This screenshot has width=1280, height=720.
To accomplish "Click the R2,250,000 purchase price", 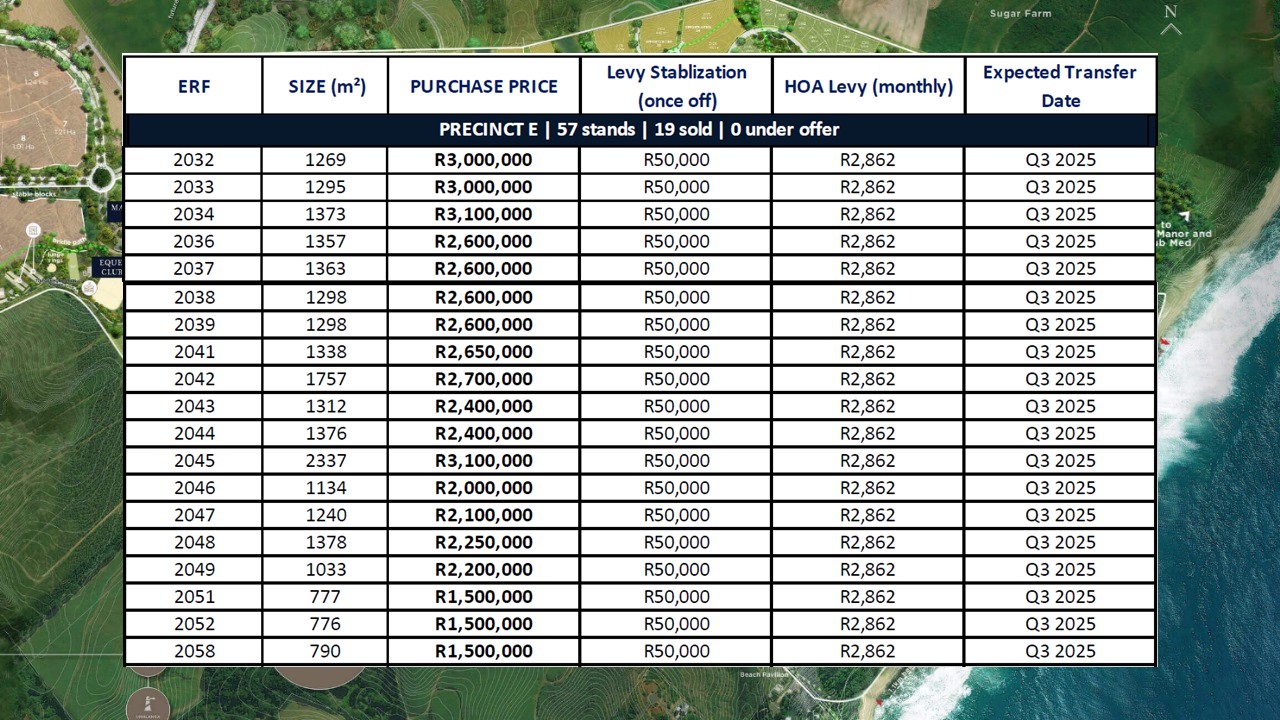I will pyautogui.click(x=484, y=542).
